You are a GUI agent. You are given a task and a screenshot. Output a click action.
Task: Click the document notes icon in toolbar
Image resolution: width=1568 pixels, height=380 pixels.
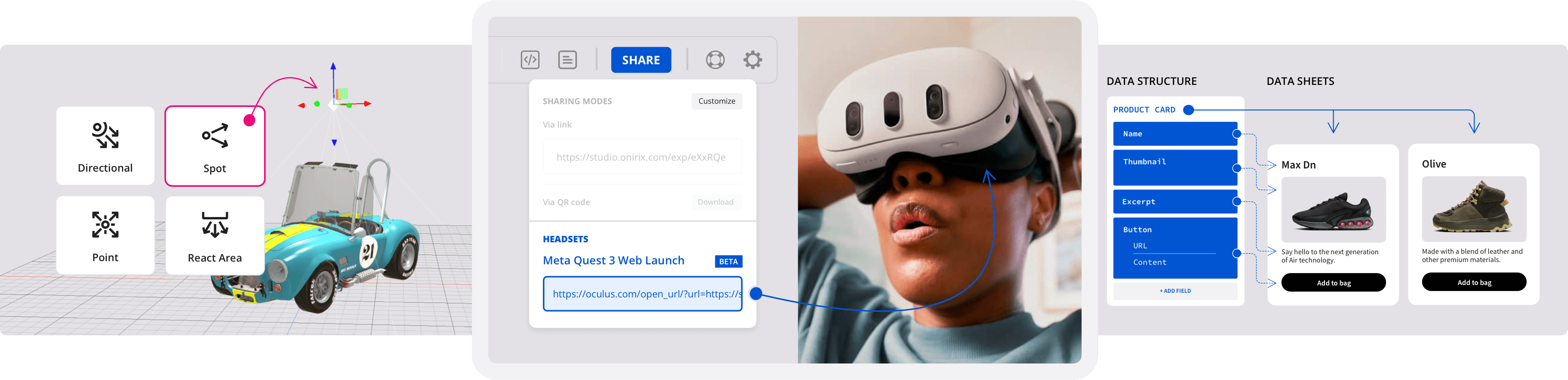pos(567,60)
